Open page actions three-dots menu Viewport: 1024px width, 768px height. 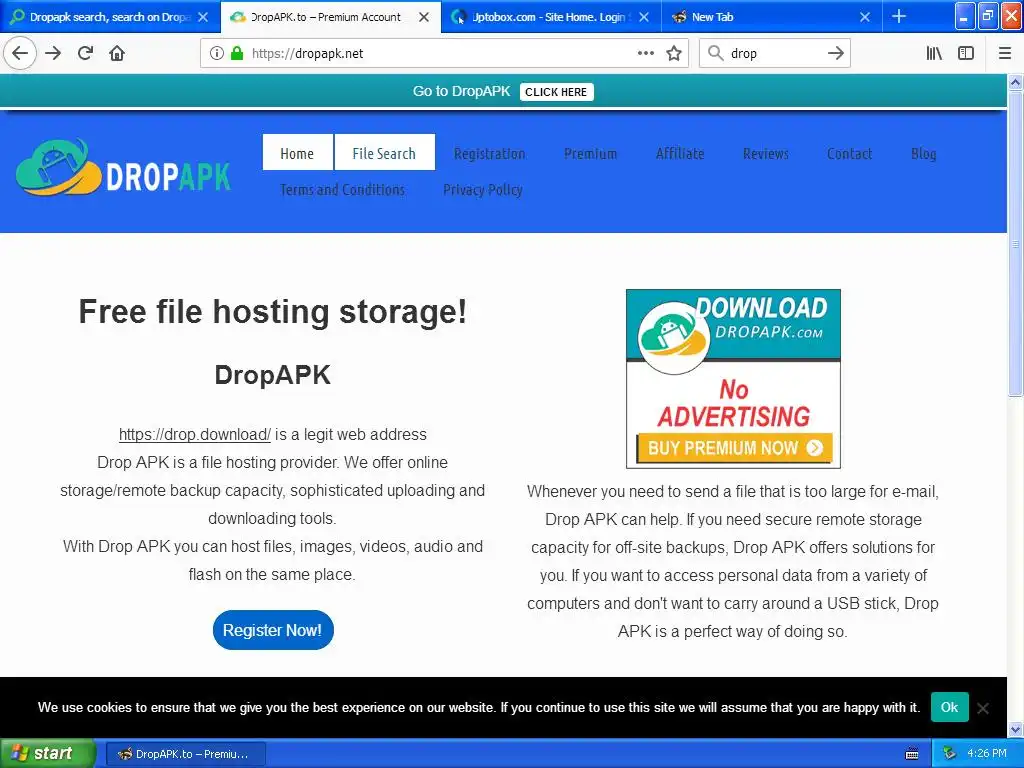[645, 54]
